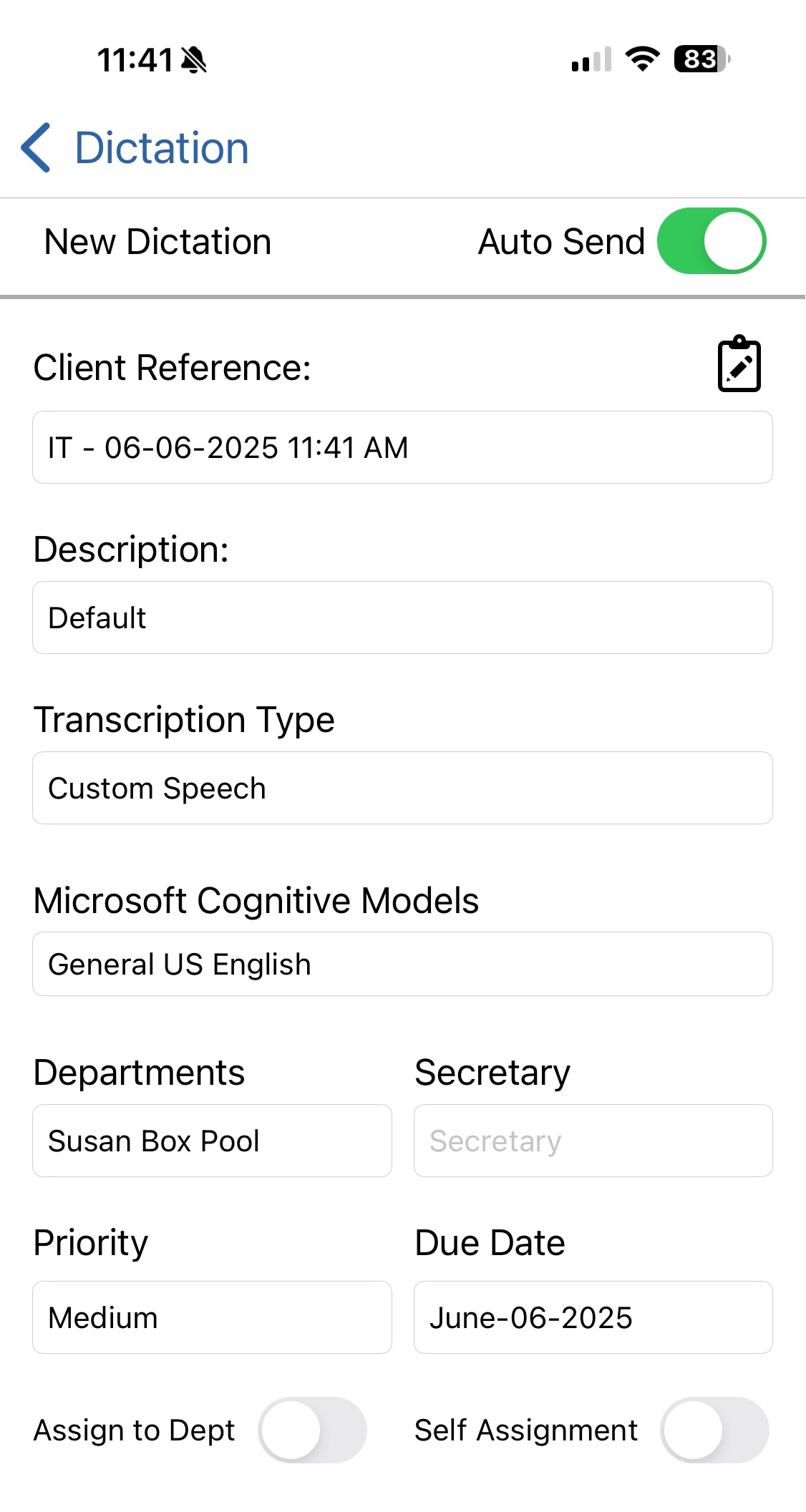
Task: Open the Due Date picker field
Action: pyautogui.click(x=593, y=1317)
